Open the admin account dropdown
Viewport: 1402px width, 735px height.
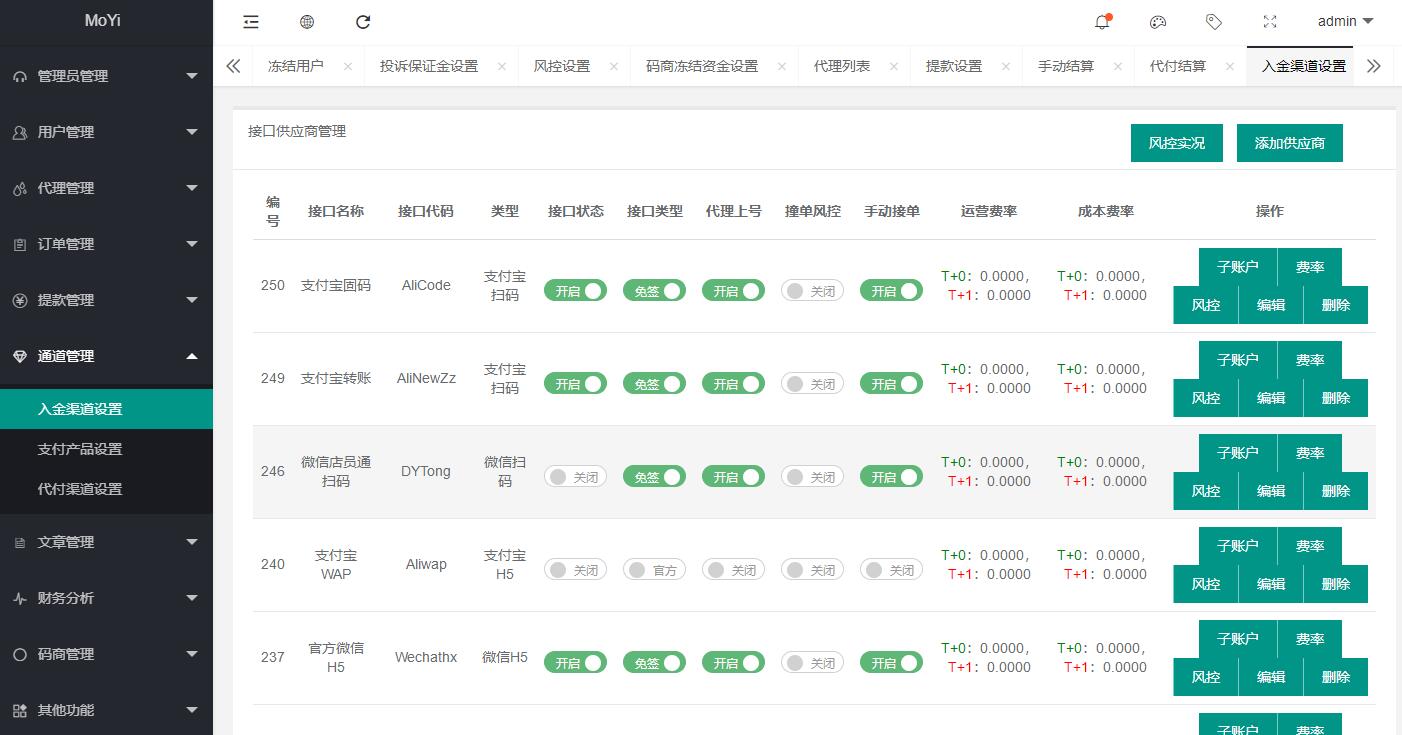(1345, 21)
